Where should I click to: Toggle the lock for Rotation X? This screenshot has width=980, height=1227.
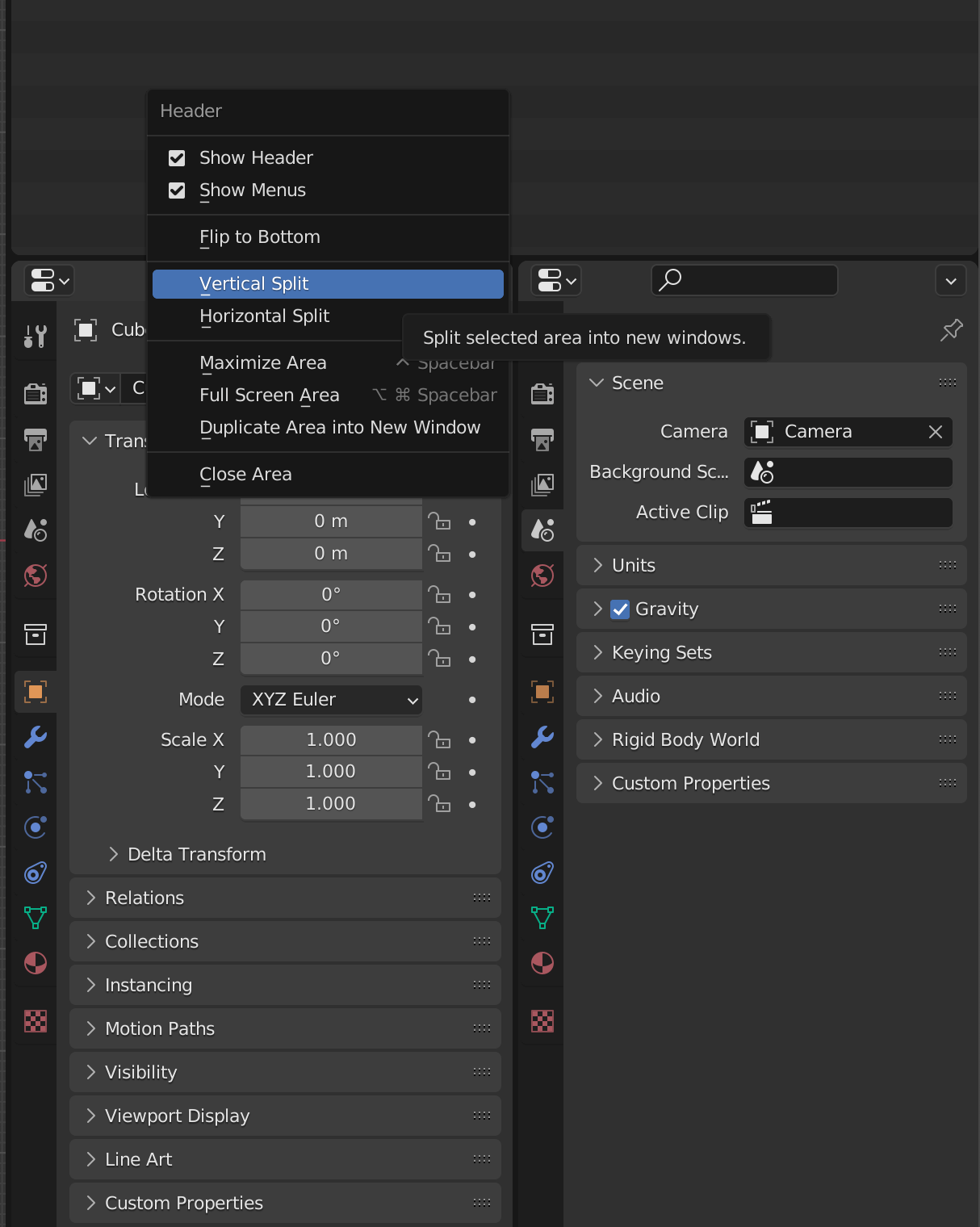(x=439, y=595)
